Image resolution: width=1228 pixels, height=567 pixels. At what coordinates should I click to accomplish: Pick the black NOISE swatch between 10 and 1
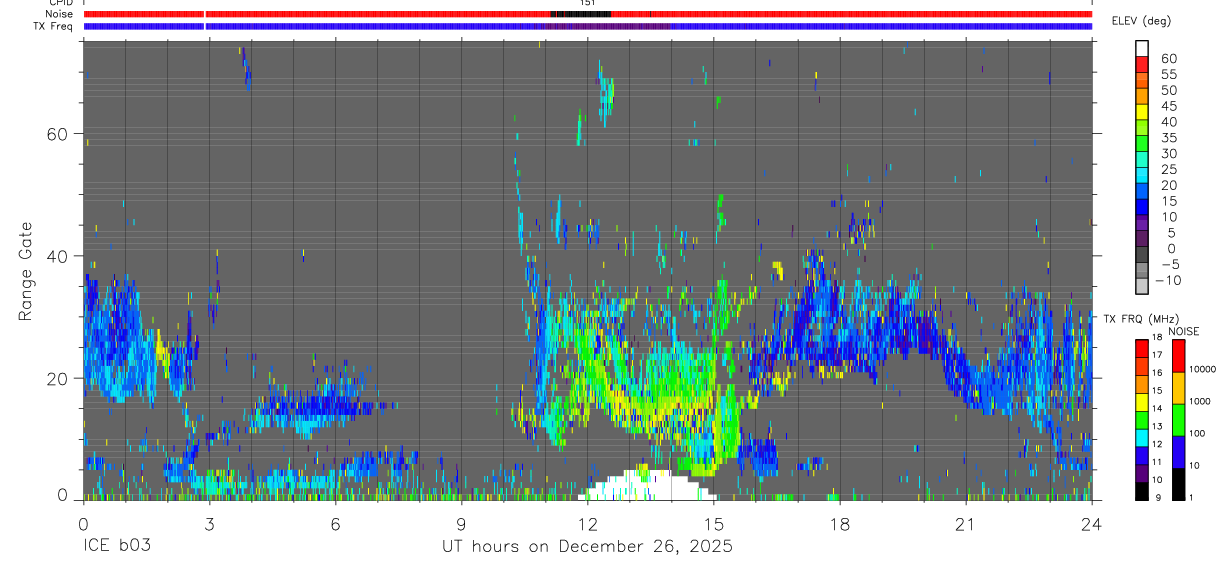point(1179,484)
